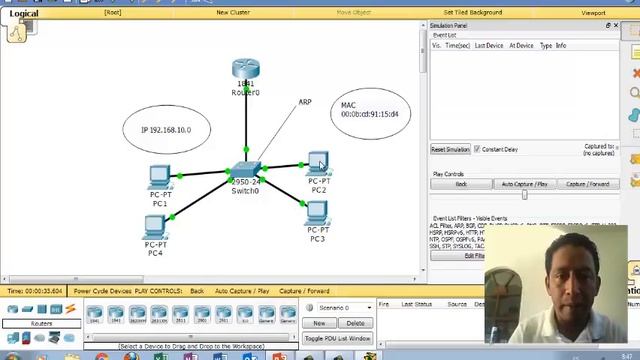This screenshot has width=640, height=360.
Task: Pick the 1841 router model
Action: [x=94, y=315]
